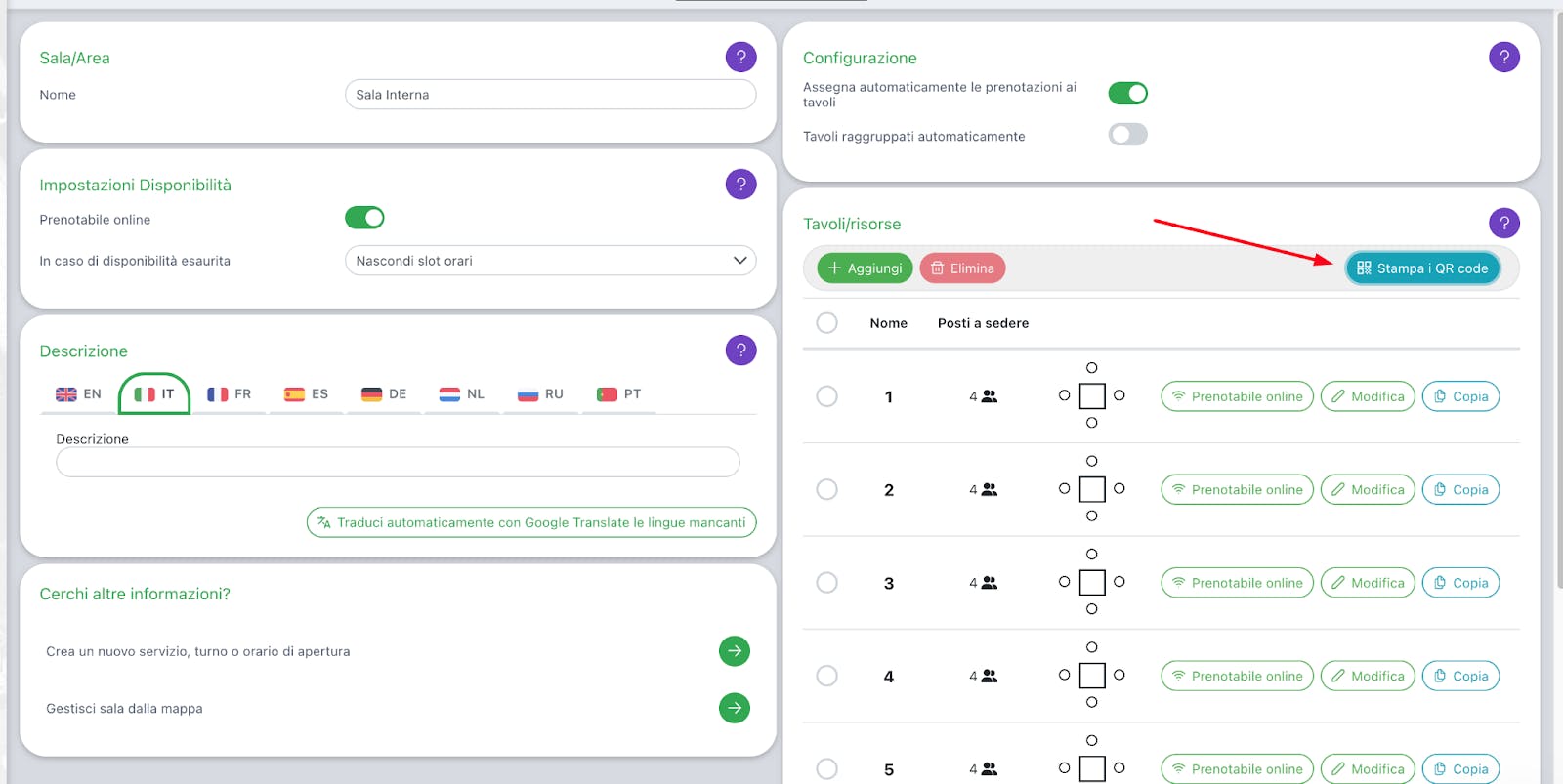Click Aggiungi to add a table
This screenshot has width=1563, height=784.
coord(865,268)
